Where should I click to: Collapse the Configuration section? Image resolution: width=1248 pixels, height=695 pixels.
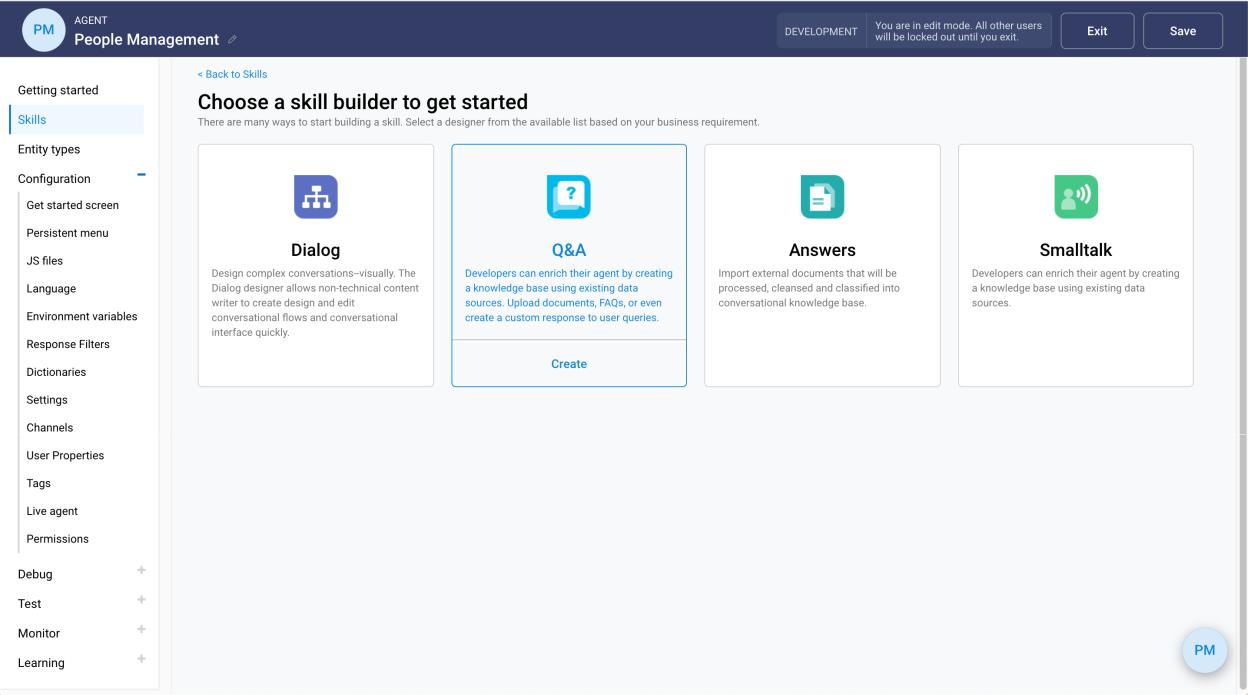(141, 175)
